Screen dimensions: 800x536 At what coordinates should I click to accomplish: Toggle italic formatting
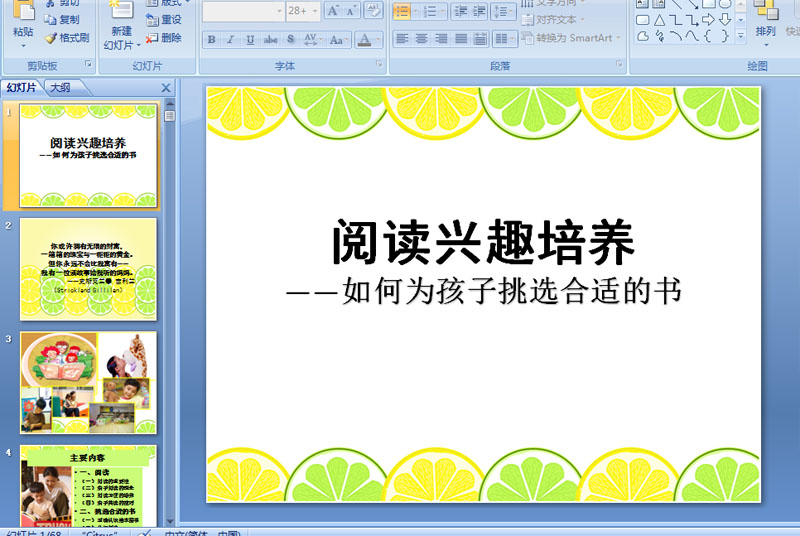[231, 39]
